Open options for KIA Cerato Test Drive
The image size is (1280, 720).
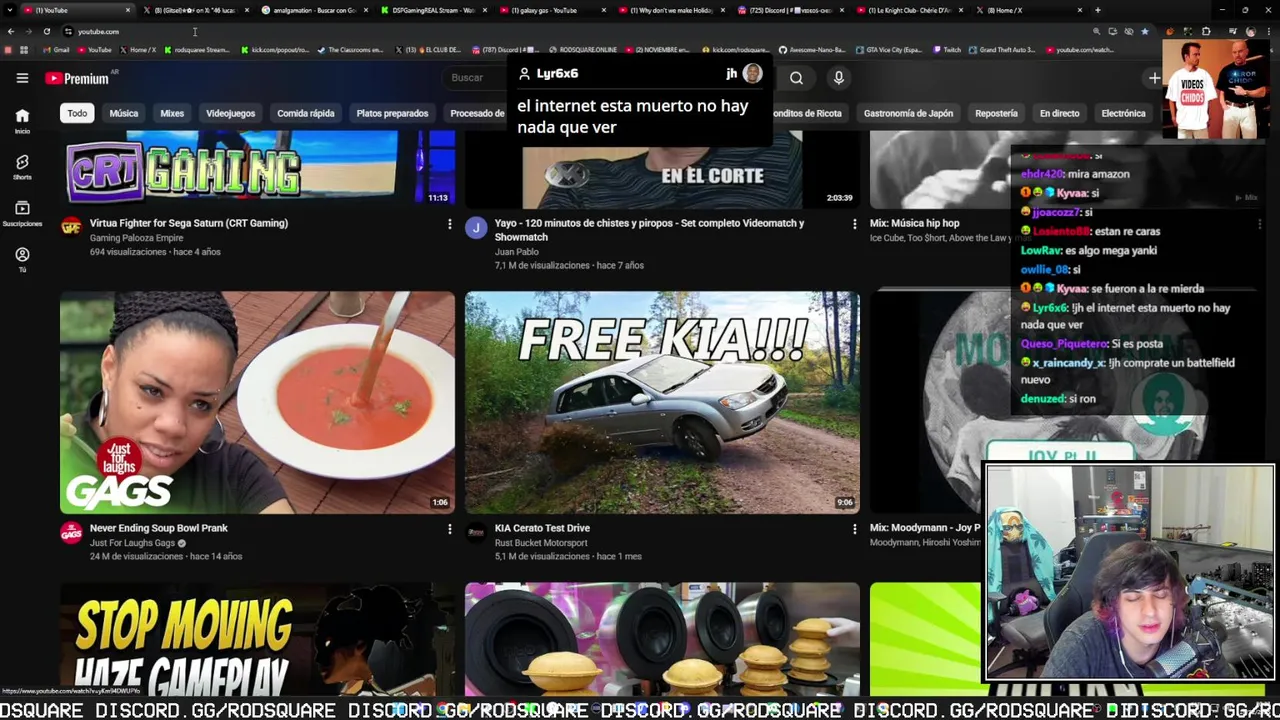(854, 529)
